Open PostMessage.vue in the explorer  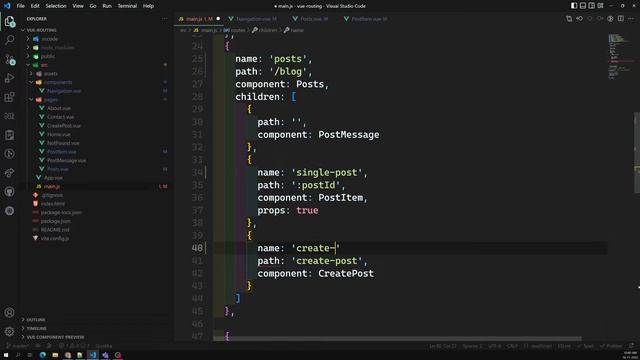tap(67, 160)
